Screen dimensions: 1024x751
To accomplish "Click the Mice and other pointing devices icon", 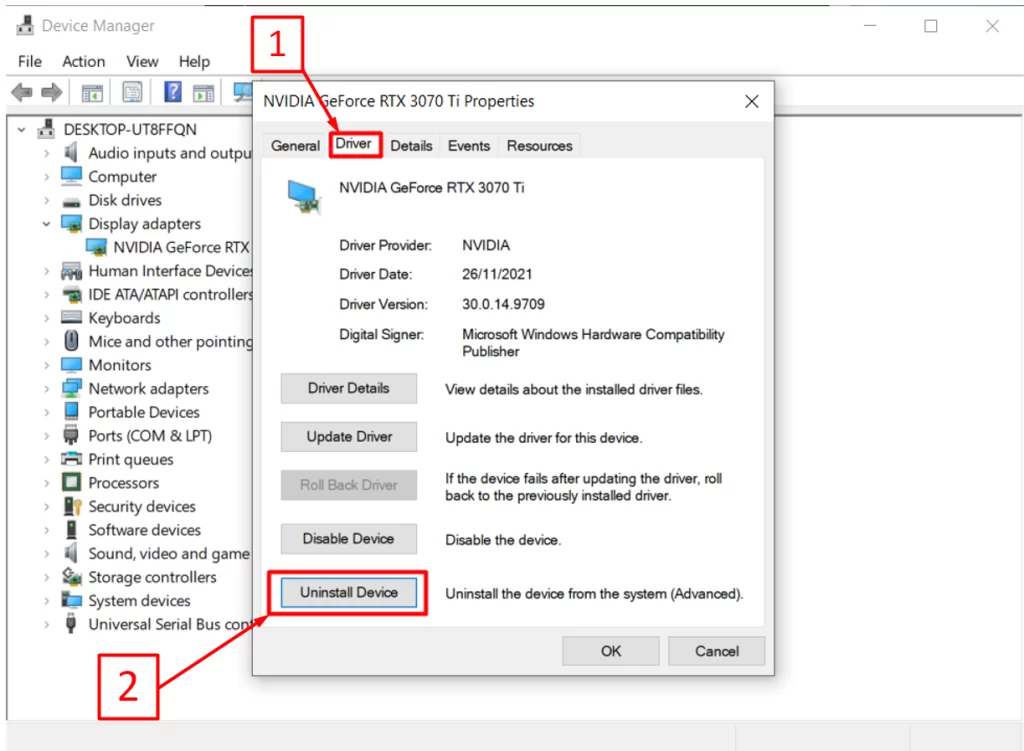I will 71,341.
